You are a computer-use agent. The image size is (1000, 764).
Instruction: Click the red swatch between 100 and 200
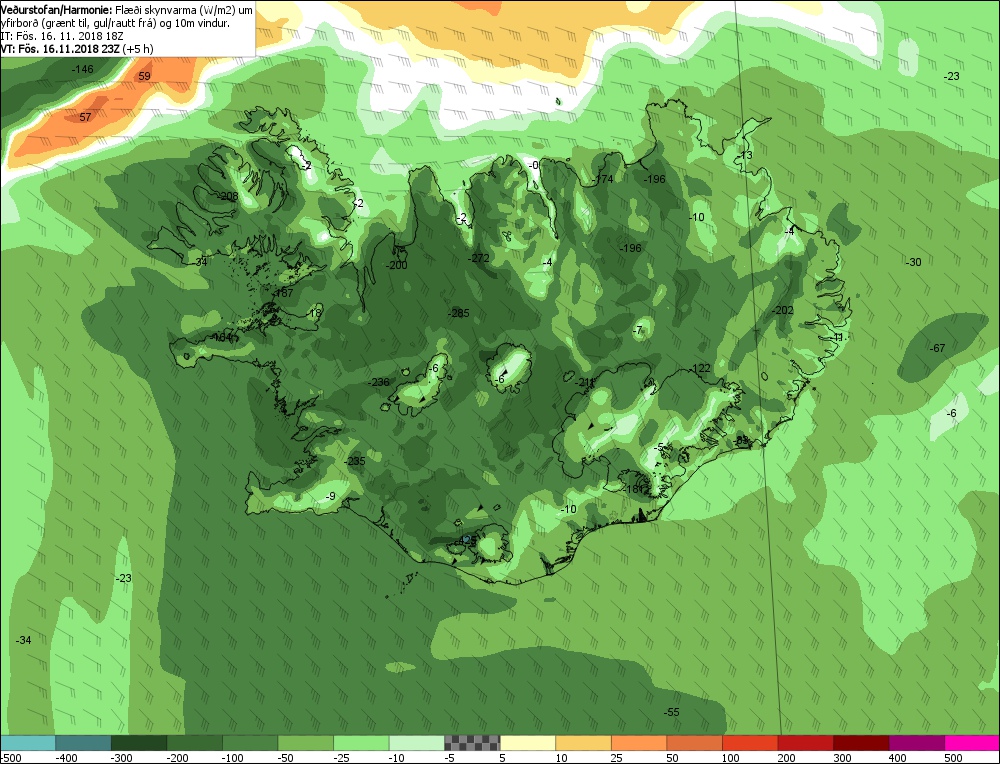coord(749,743)
